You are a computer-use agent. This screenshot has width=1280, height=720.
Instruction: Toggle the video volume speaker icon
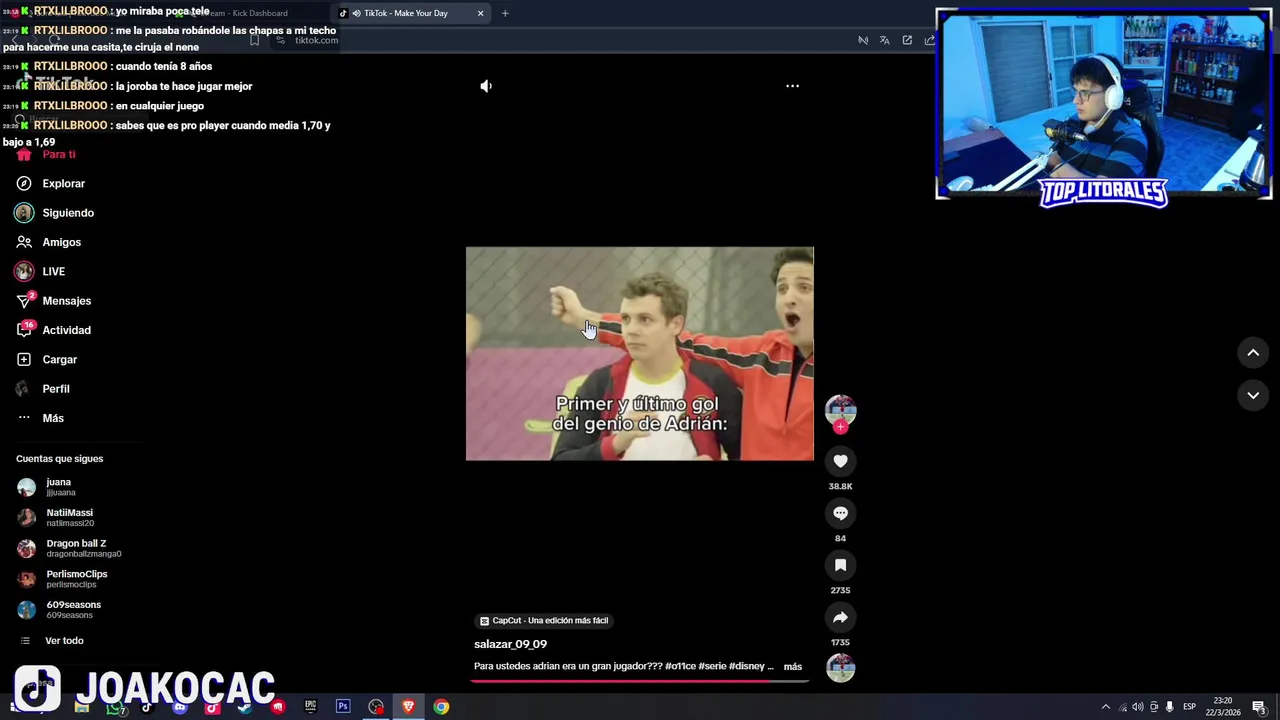pos(486,86)
